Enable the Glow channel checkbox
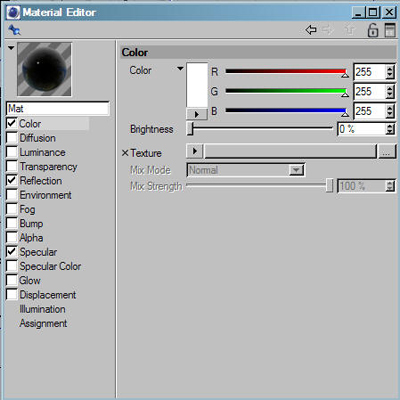This screenshot has height=400, width=400. [x=11, y=280]
